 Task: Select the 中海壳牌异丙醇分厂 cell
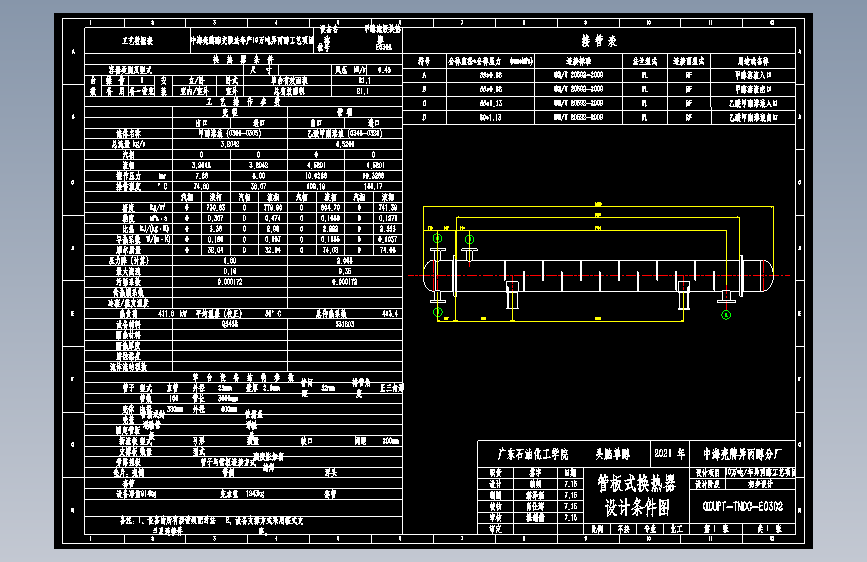(742, 454)
